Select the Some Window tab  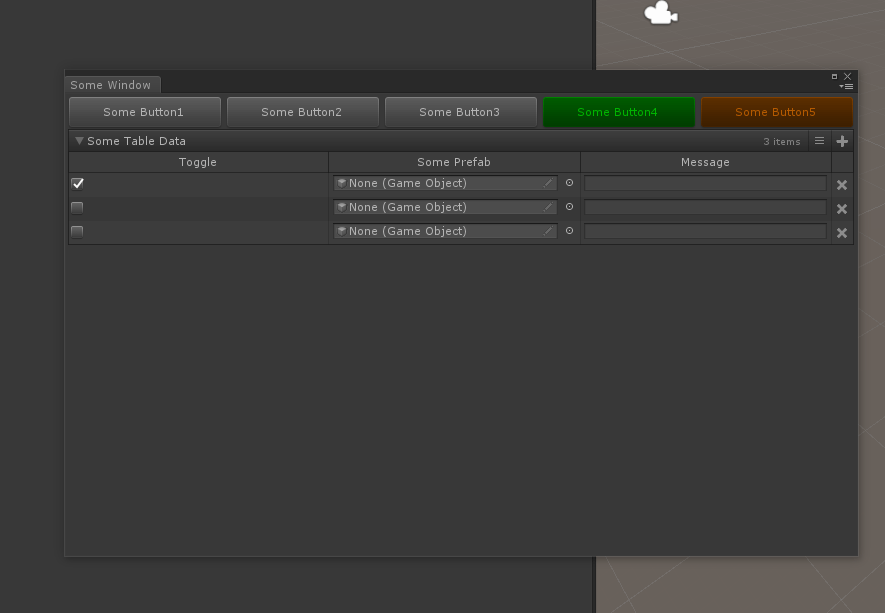point(111,85)
